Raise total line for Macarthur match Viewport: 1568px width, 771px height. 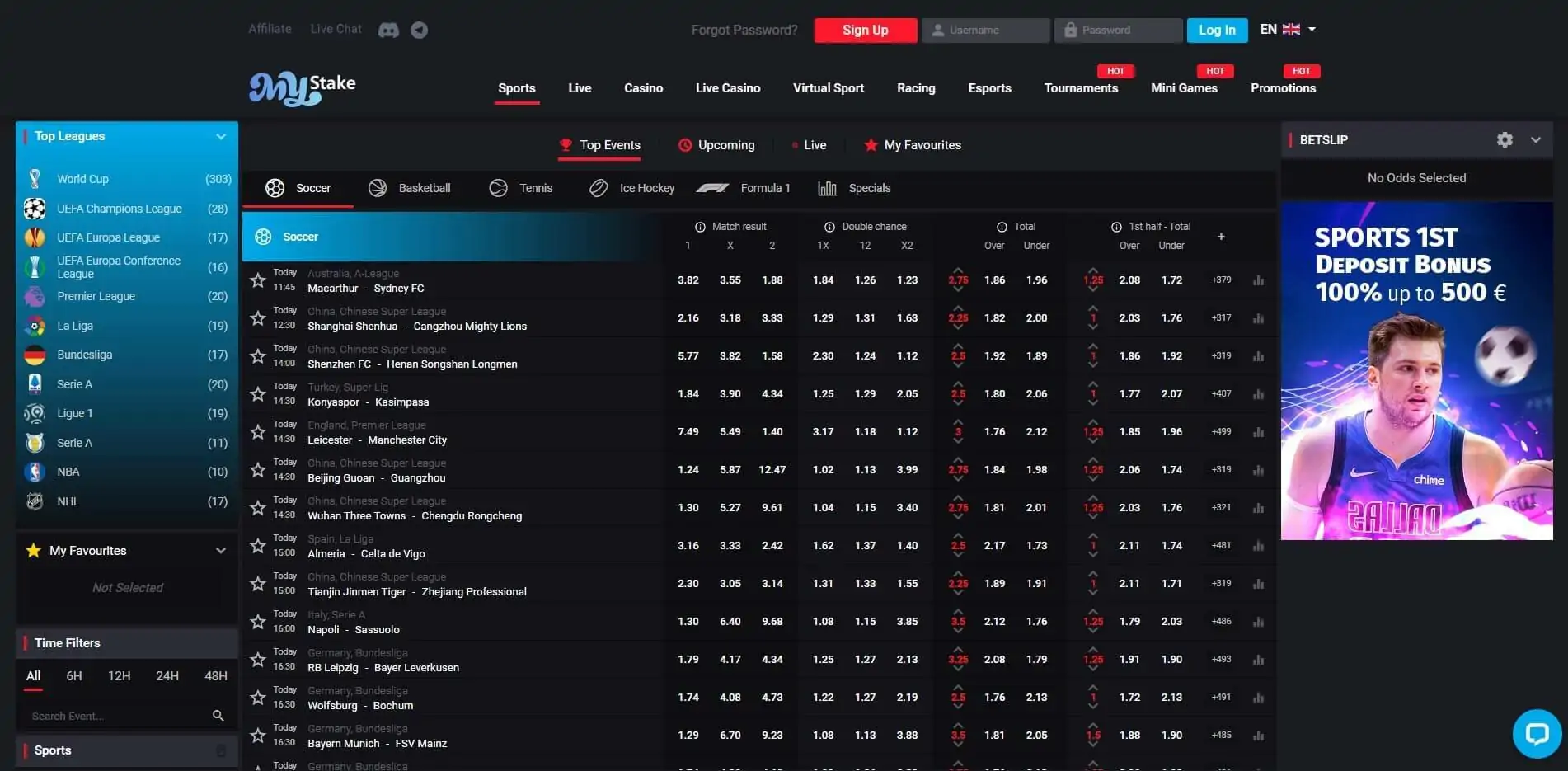click(x=958, y=270)
